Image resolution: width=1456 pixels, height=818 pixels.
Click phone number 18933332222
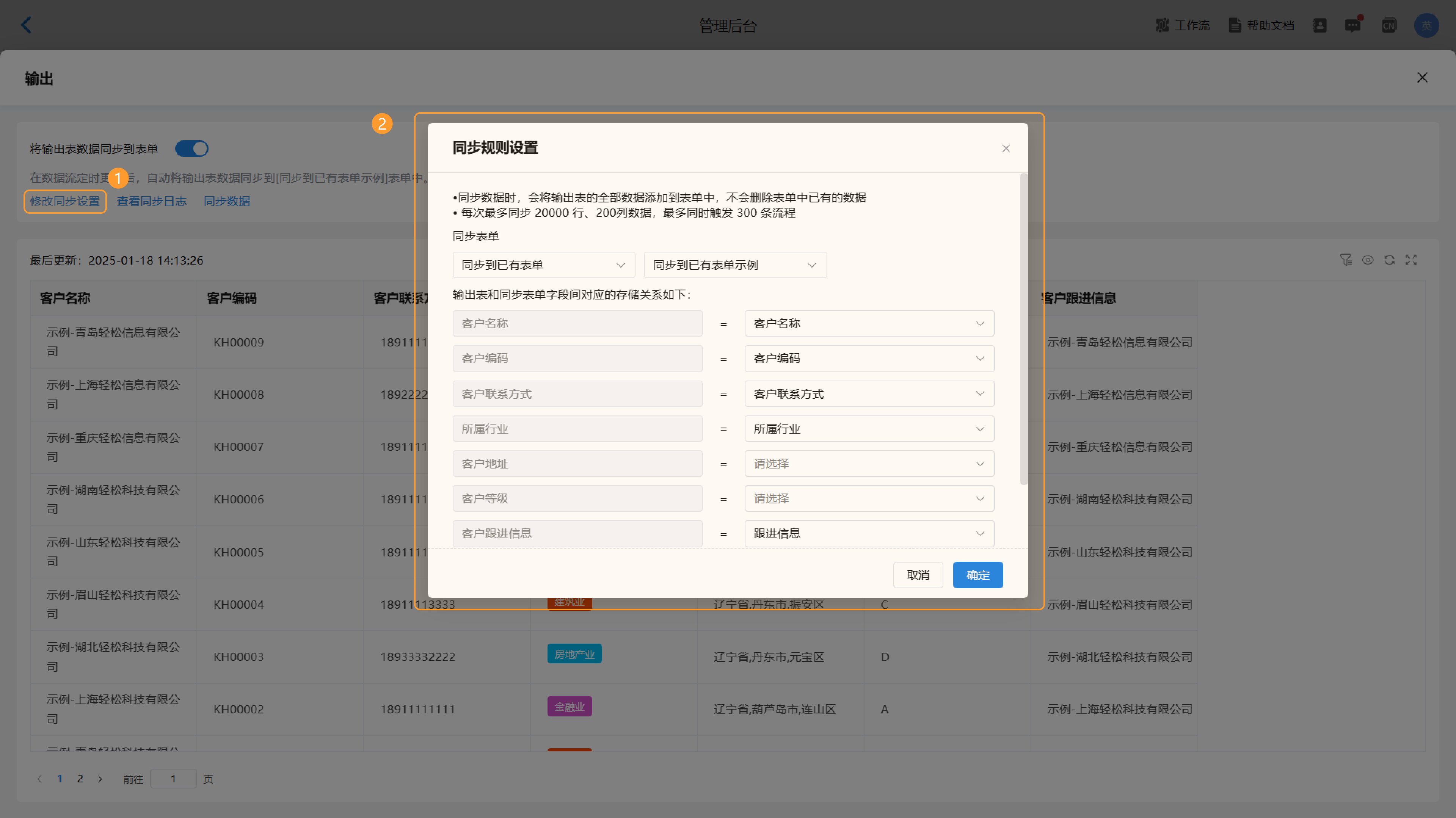[418, 657]
